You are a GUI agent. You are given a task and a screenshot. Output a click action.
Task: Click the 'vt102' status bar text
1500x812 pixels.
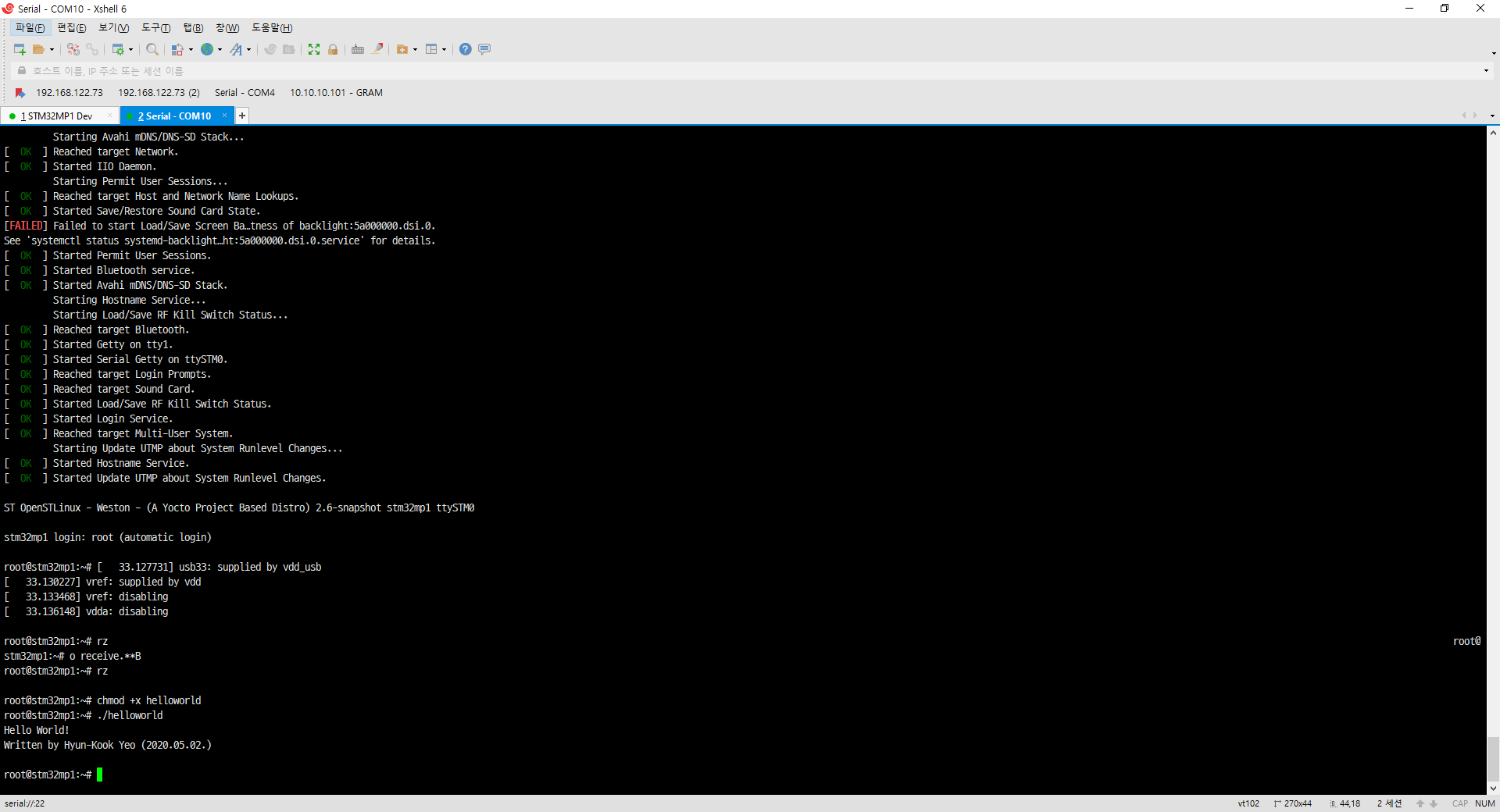point(1248,804)
